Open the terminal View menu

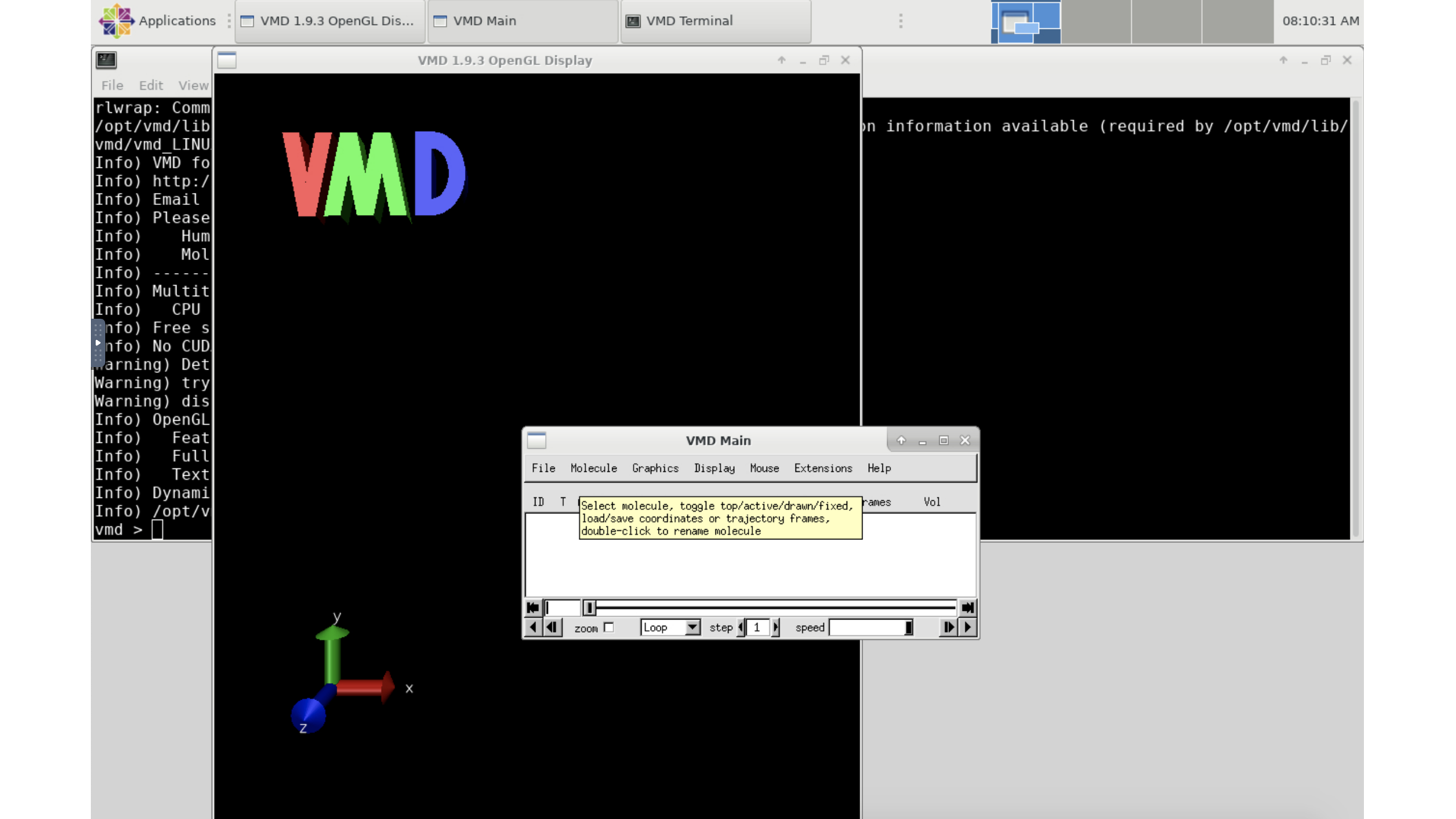[194, 85]
